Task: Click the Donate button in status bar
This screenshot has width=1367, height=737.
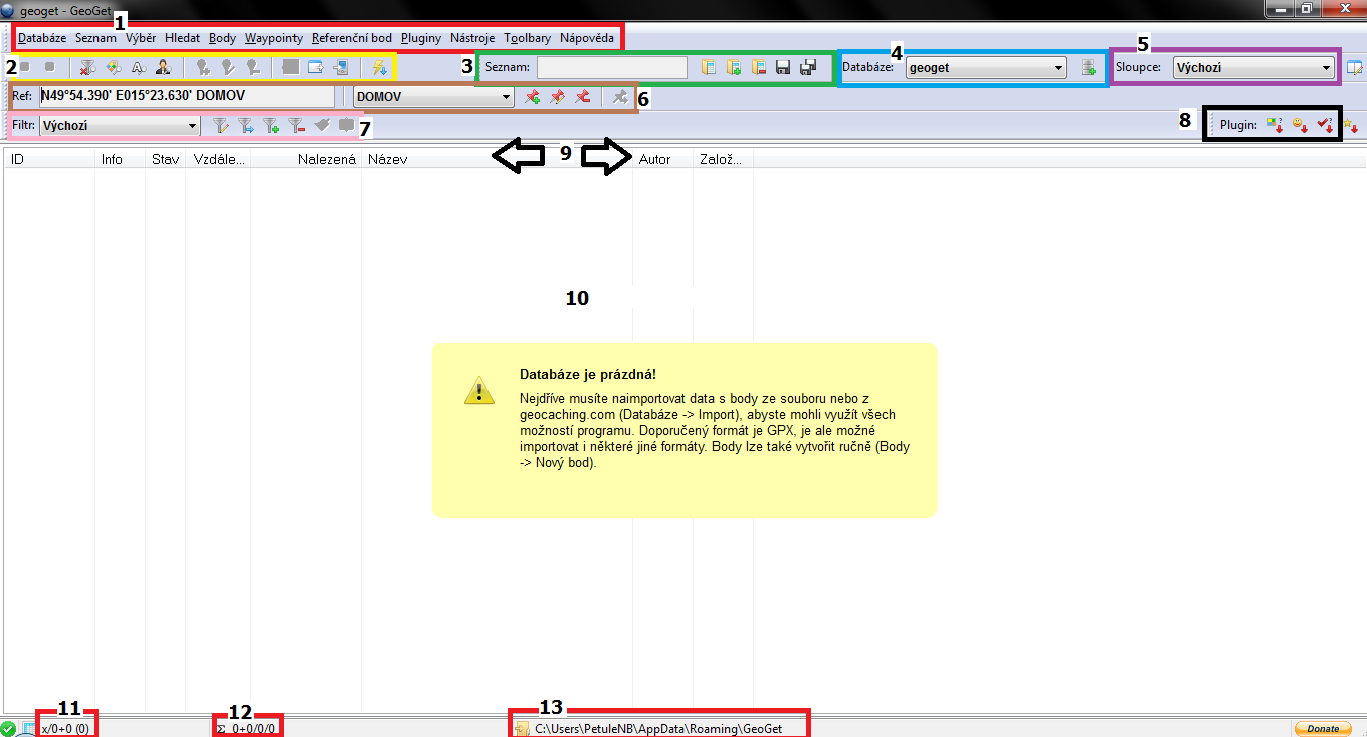Action: [1323, 728]
